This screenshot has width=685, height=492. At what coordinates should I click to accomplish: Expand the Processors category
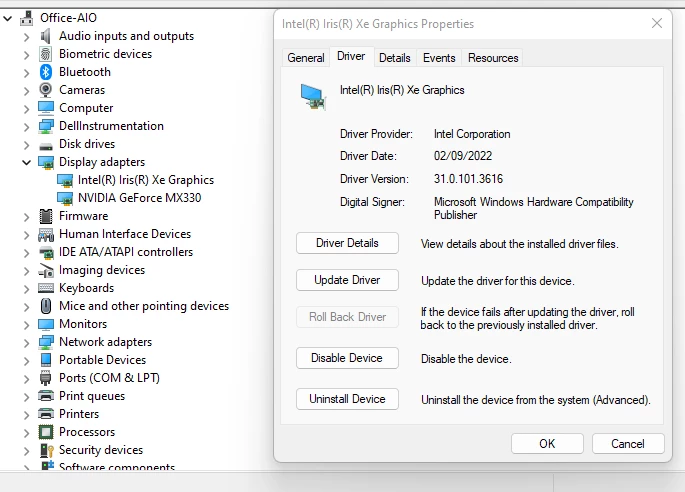tap(27, 433)
